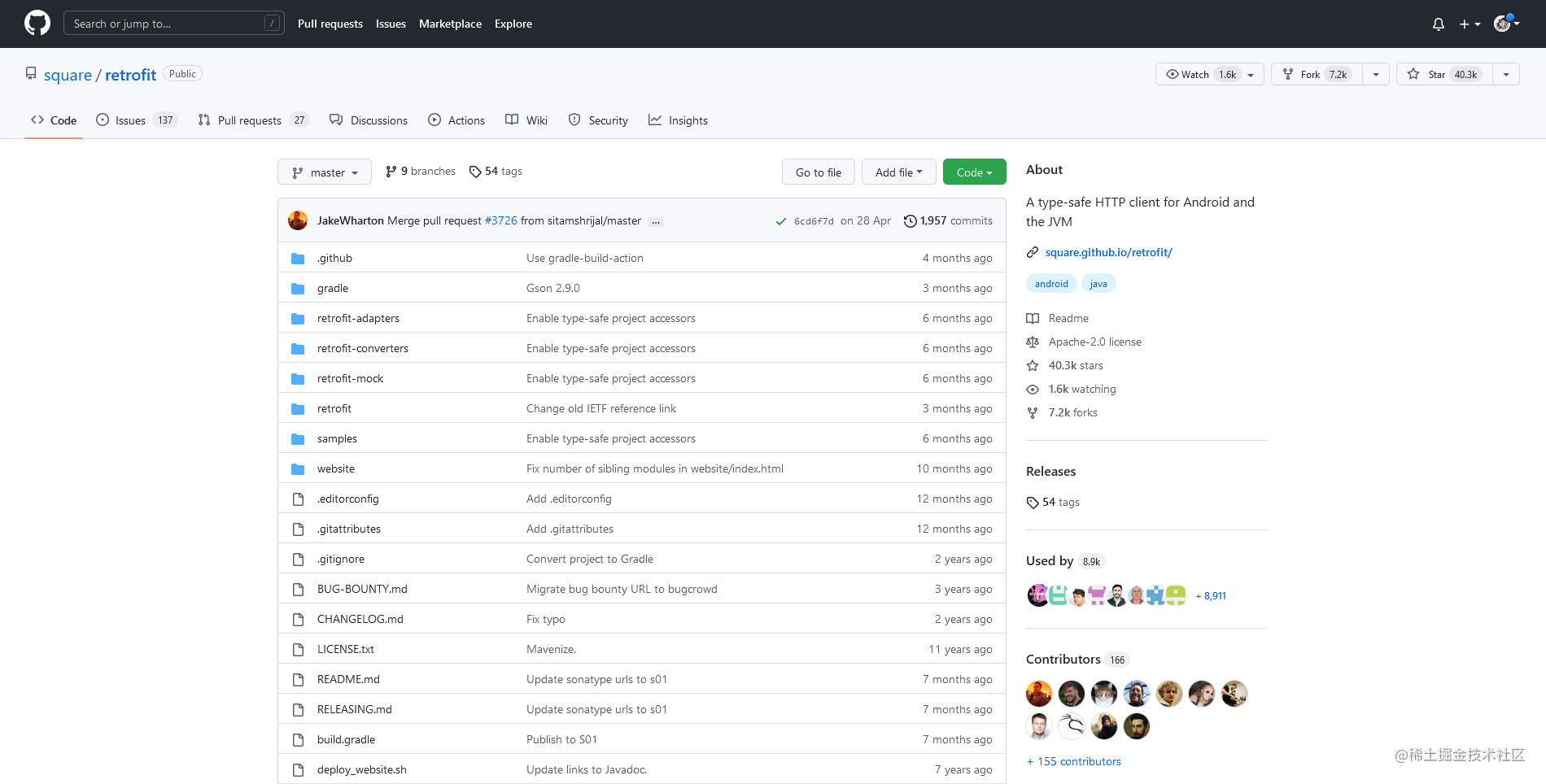This screenshot has width=1546, height=784.
Task: Switch to the Insights tab
Action: tap(678, 120)
